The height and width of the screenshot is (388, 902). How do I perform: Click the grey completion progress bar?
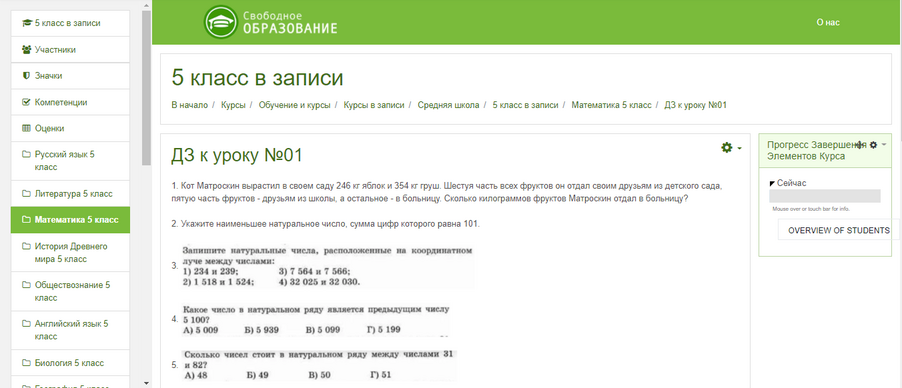(825, 196)
